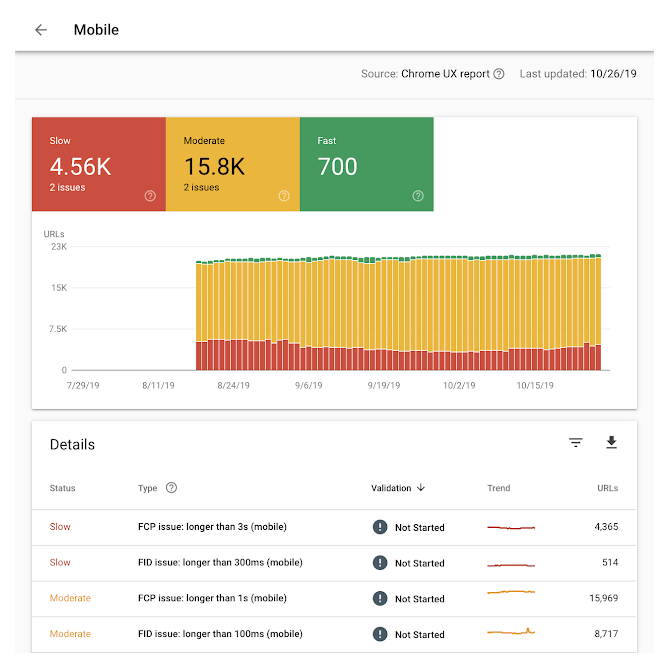672x660 pixels.
Task: Click the URLs column header in table
Action: click(x=608, y=488)
